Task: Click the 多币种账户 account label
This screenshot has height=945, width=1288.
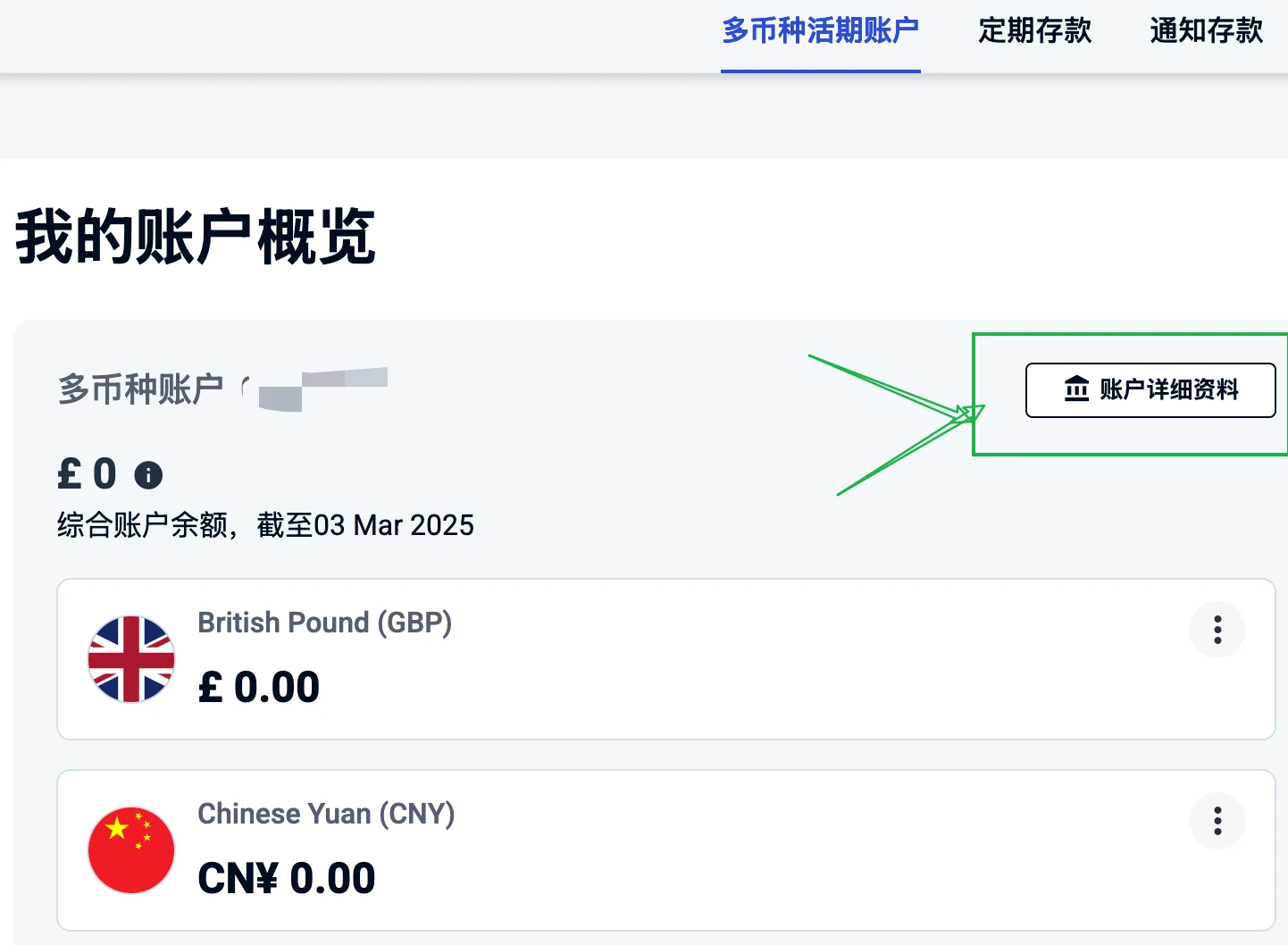Action: click(x=141, y=389)
